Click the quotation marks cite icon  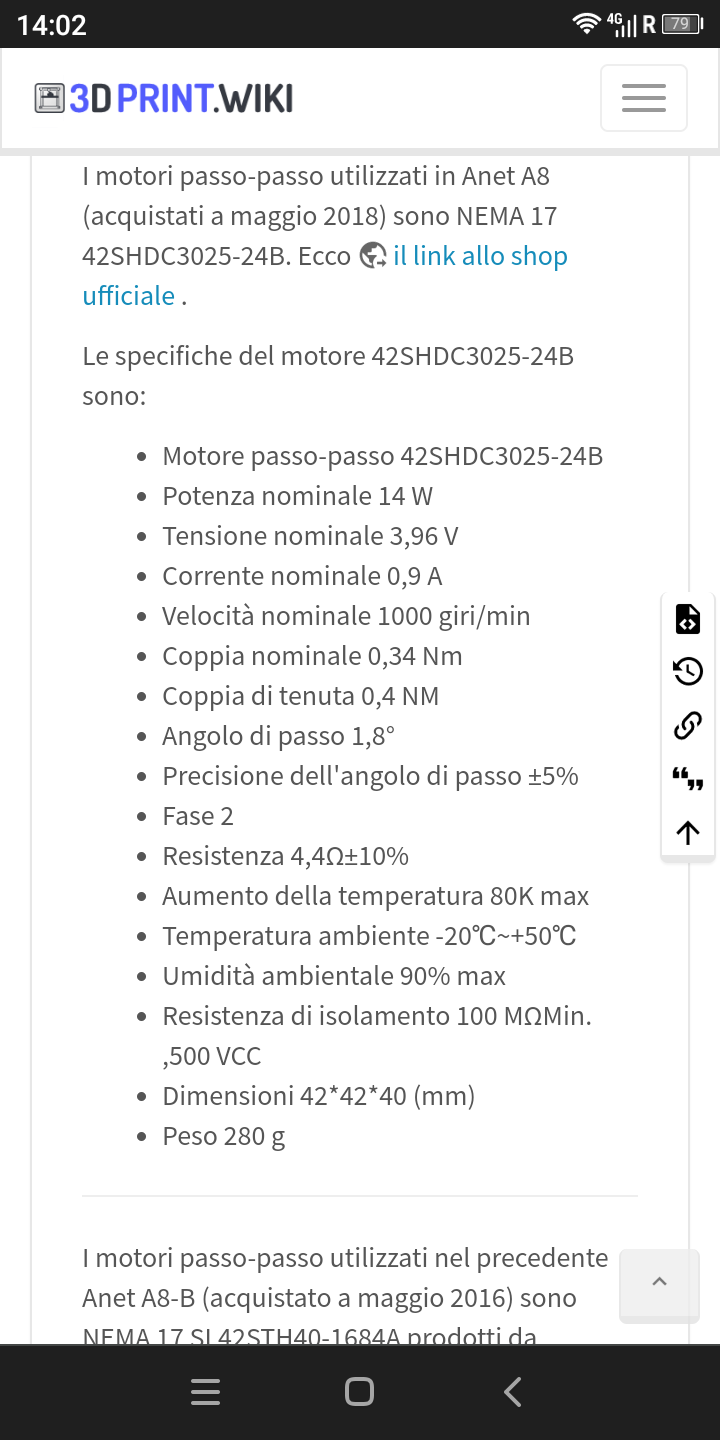tap(688, 778)
